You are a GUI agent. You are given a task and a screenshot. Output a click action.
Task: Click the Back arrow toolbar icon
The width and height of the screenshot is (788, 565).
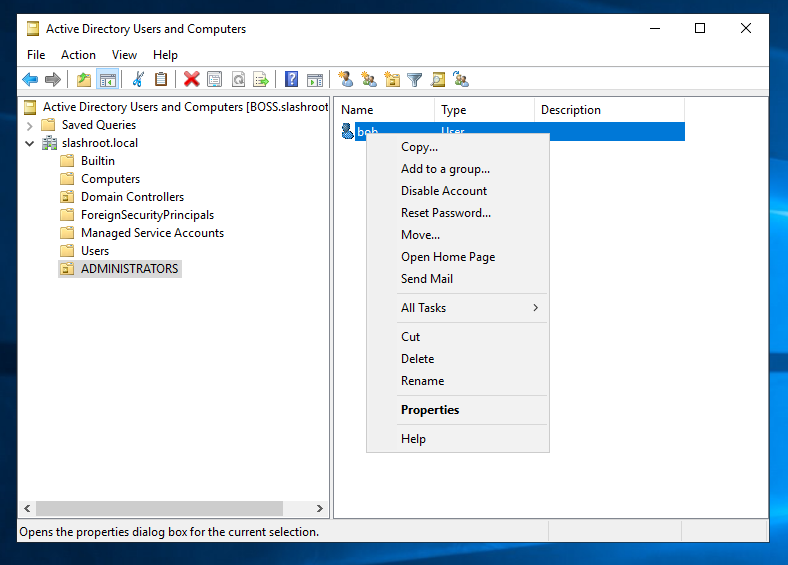click(30, 80)
